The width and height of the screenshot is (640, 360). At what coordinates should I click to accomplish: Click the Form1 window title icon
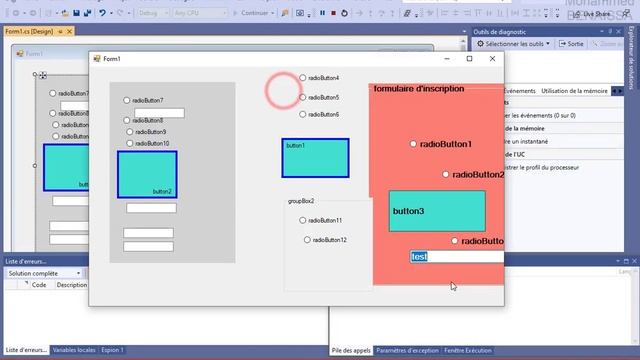pos(97,59)
